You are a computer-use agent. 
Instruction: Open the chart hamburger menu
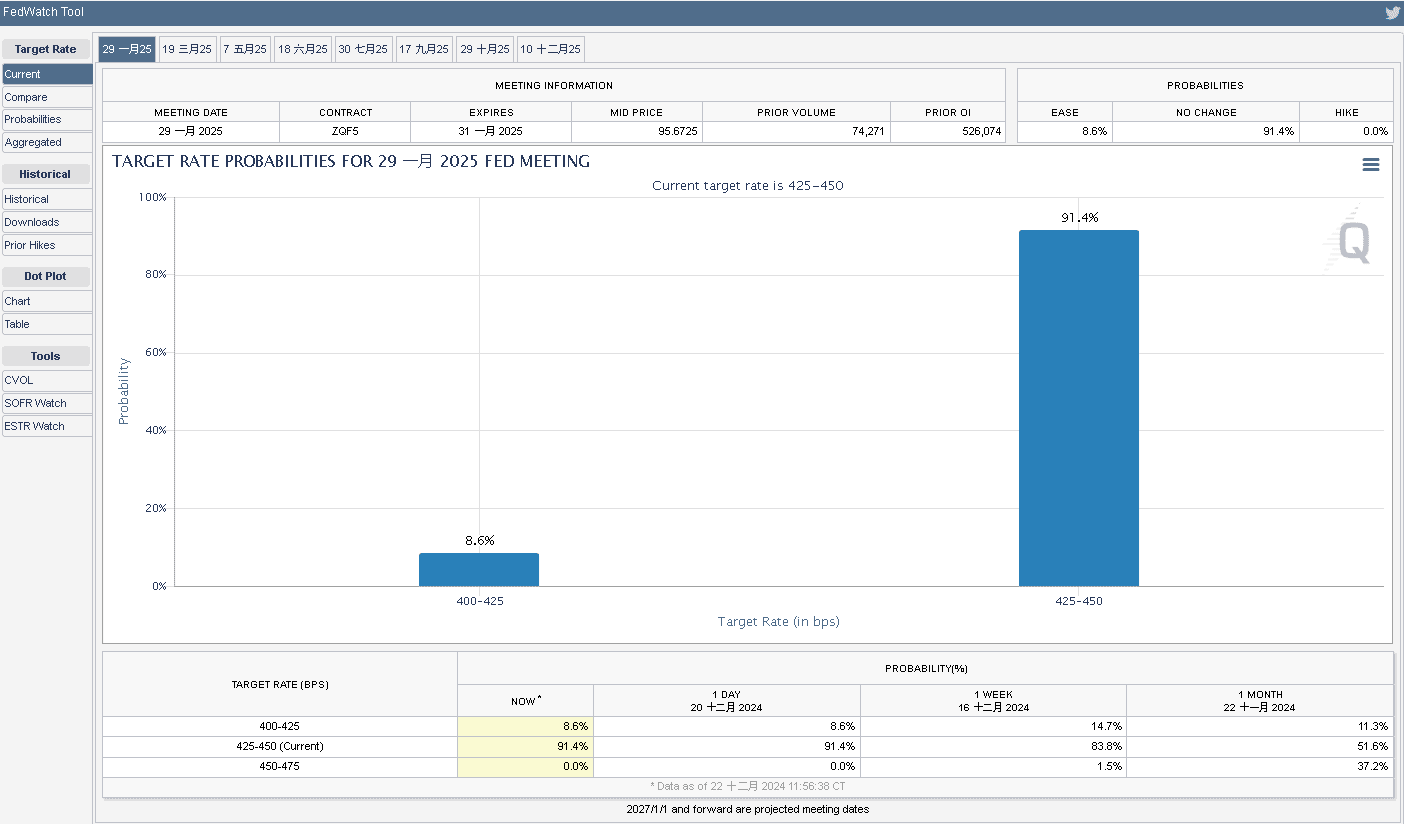(x=1371, y=165)
